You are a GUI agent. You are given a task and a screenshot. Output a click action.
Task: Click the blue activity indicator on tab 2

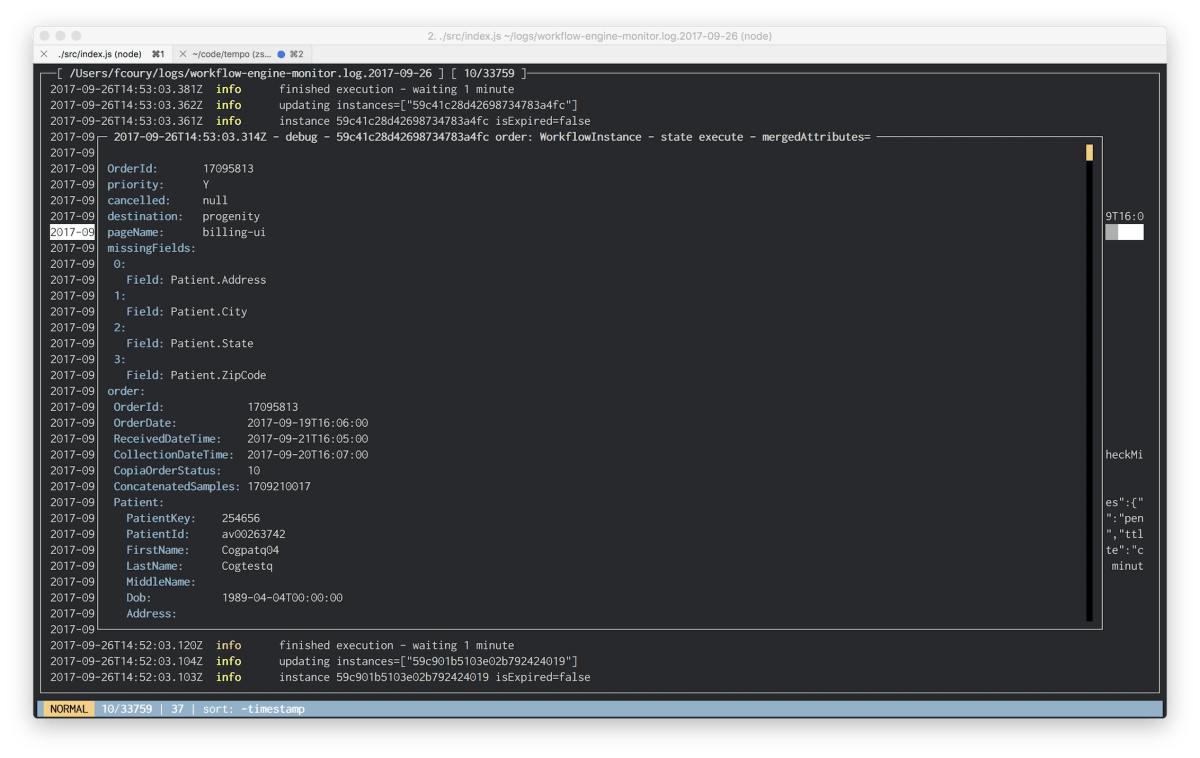[282, 55]
